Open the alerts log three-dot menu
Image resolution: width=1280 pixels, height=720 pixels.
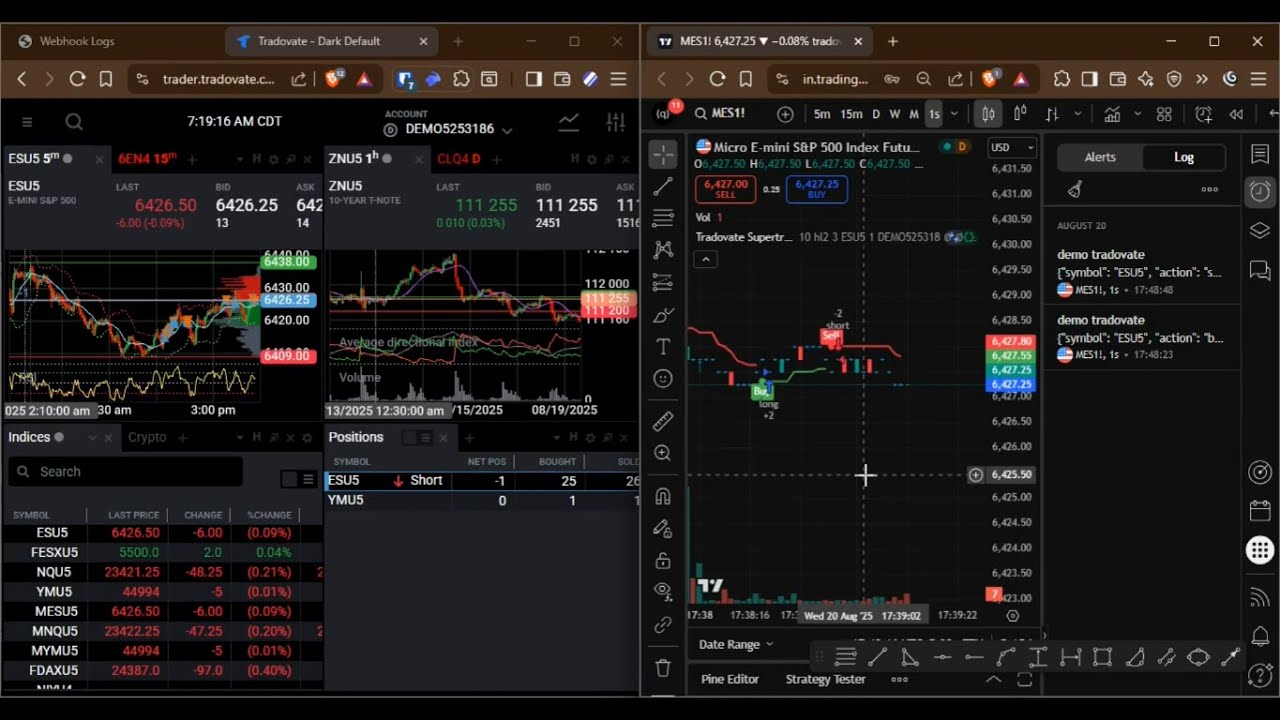(x=1209, y=189)
